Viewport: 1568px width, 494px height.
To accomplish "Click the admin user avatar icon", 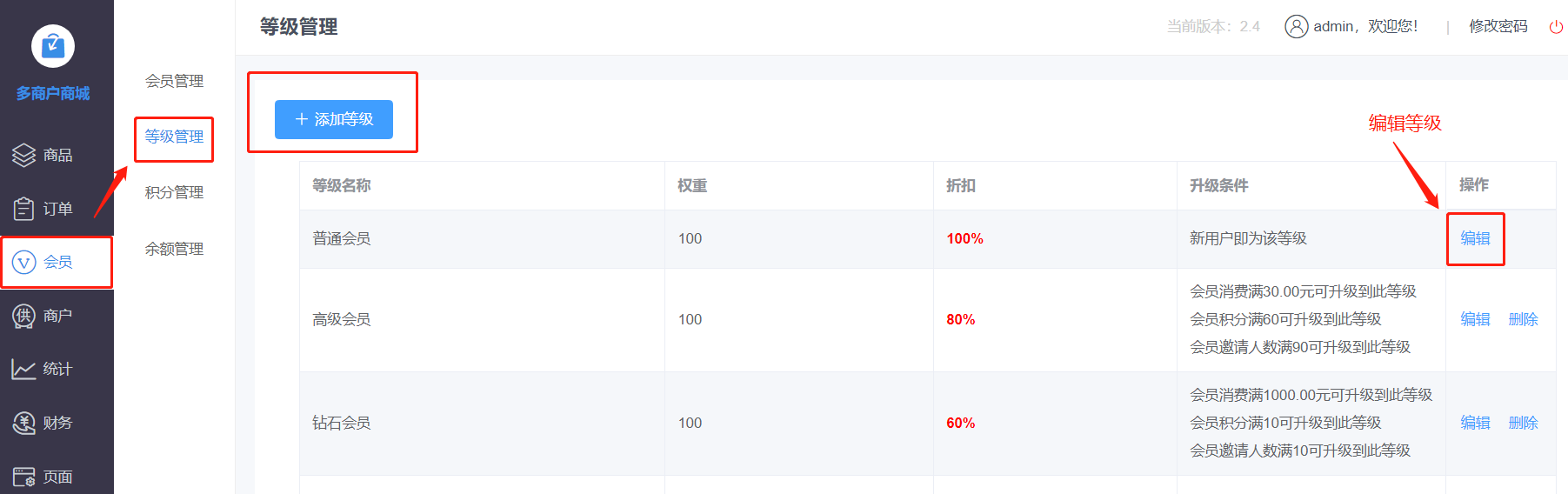I will [x=1296, y=27].
